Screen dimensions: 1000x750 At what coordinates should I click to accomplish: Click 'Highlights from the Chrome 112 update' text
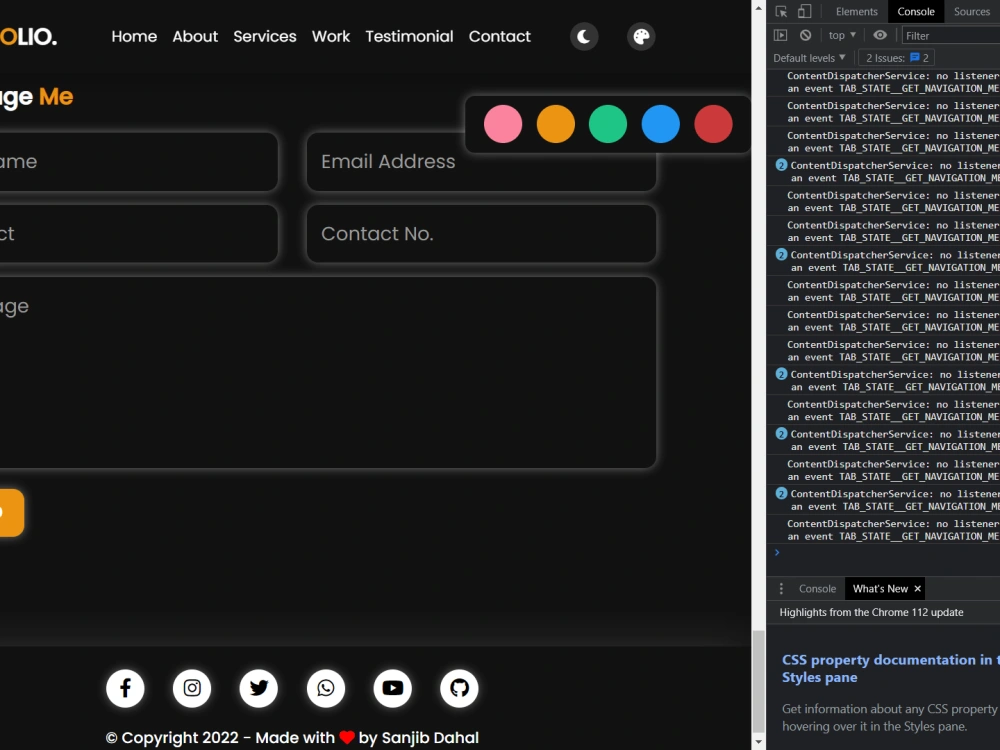[x=871, y=612]
